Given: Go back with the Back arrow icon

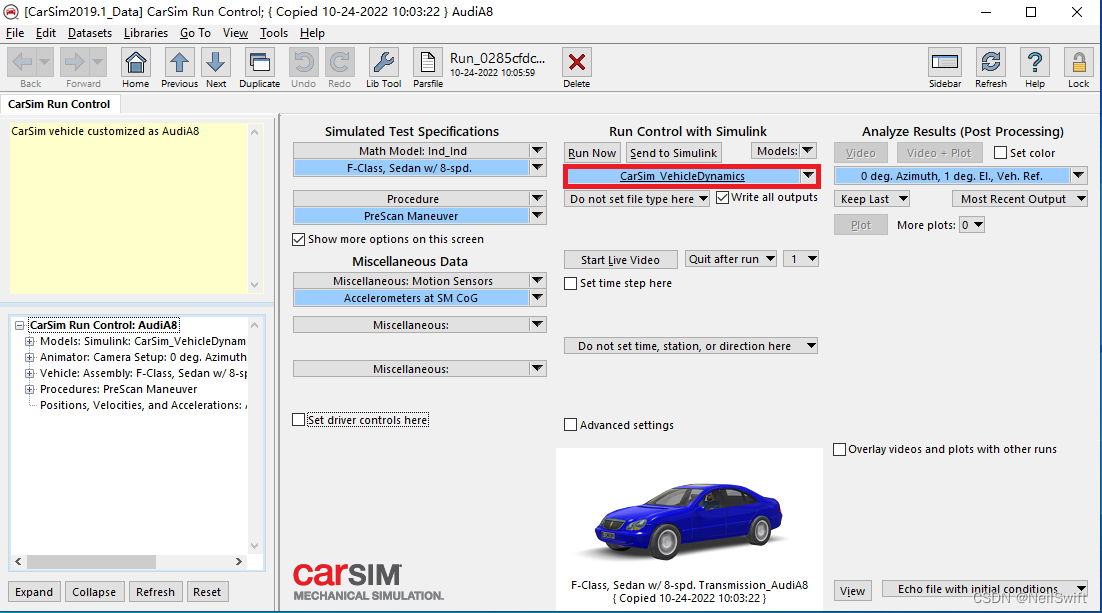Looking at the screenshot, I should pos(22,63).
